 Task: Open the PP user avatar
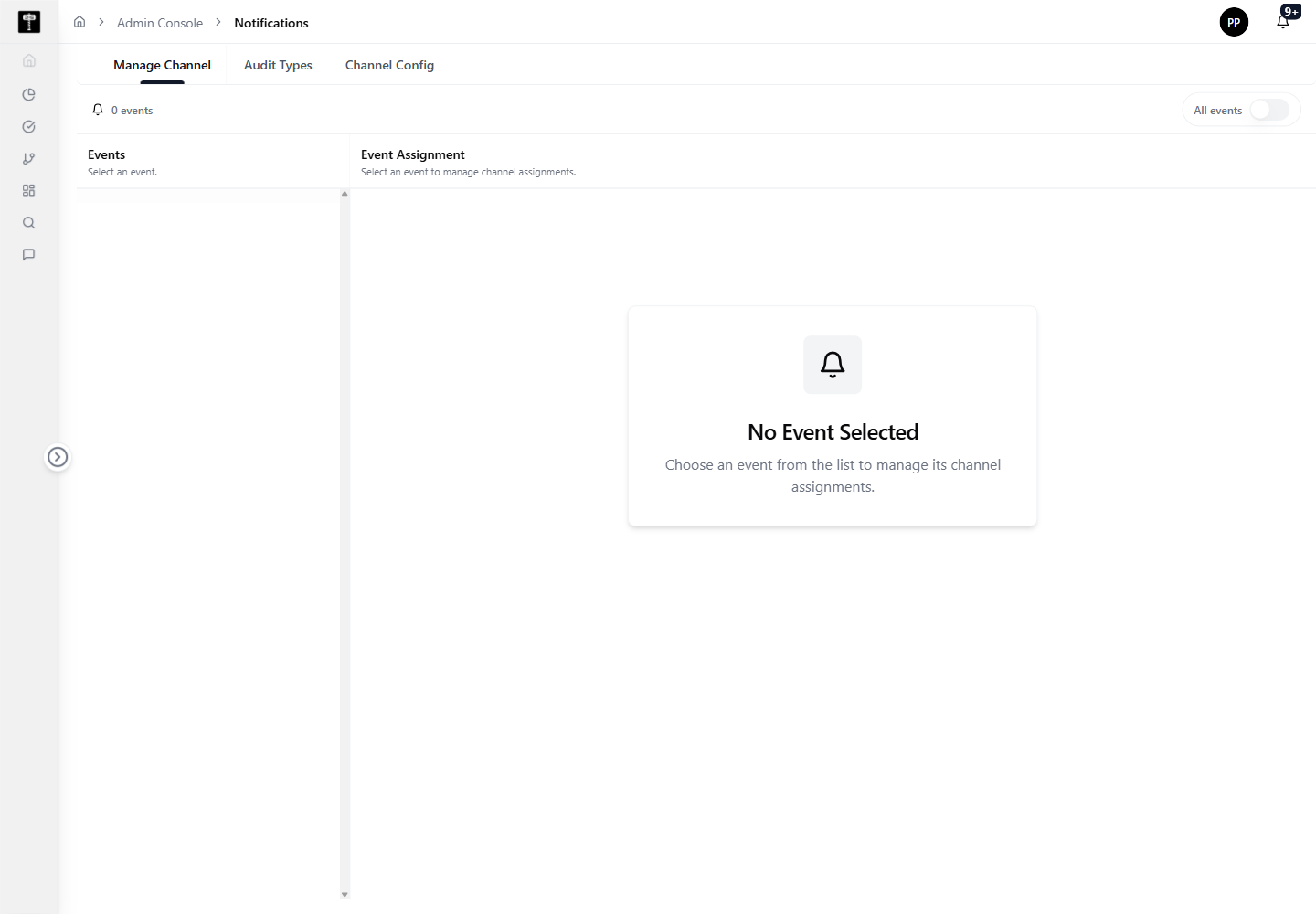[1234, 22]
